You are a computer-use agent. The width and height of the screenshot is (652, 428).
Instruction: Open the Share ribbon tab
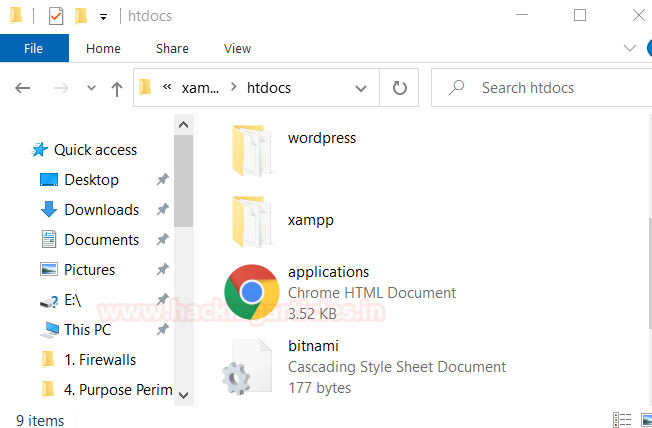pos(172,48)
